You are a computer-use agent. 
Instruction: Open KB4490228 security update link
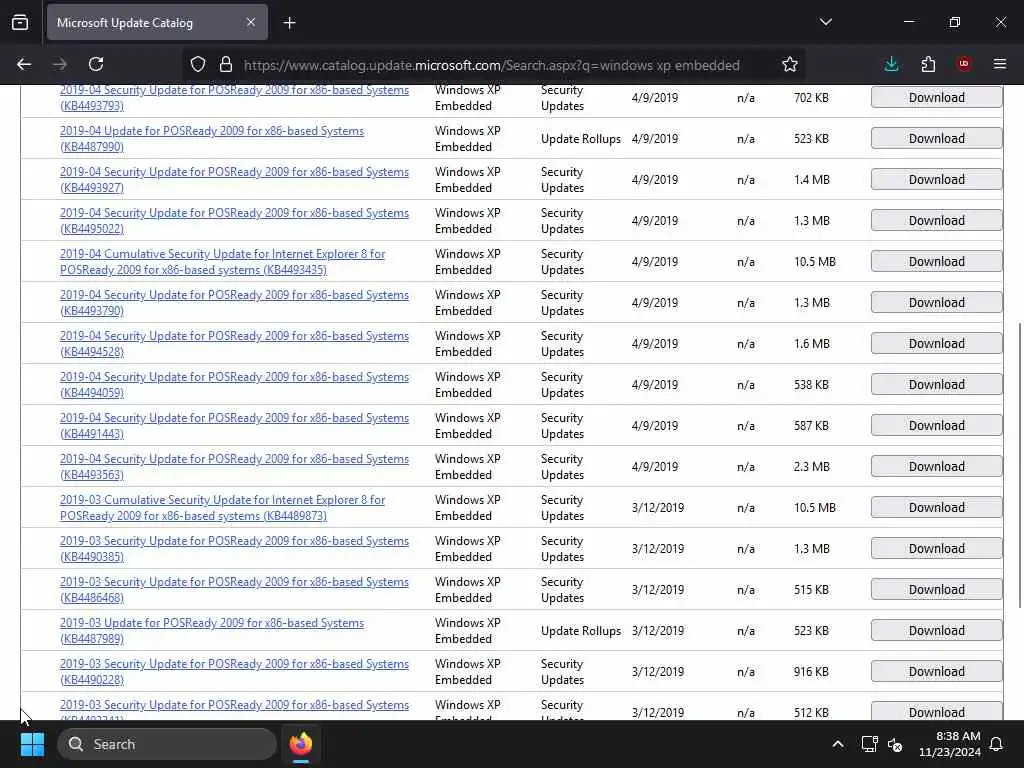(234, 671)
